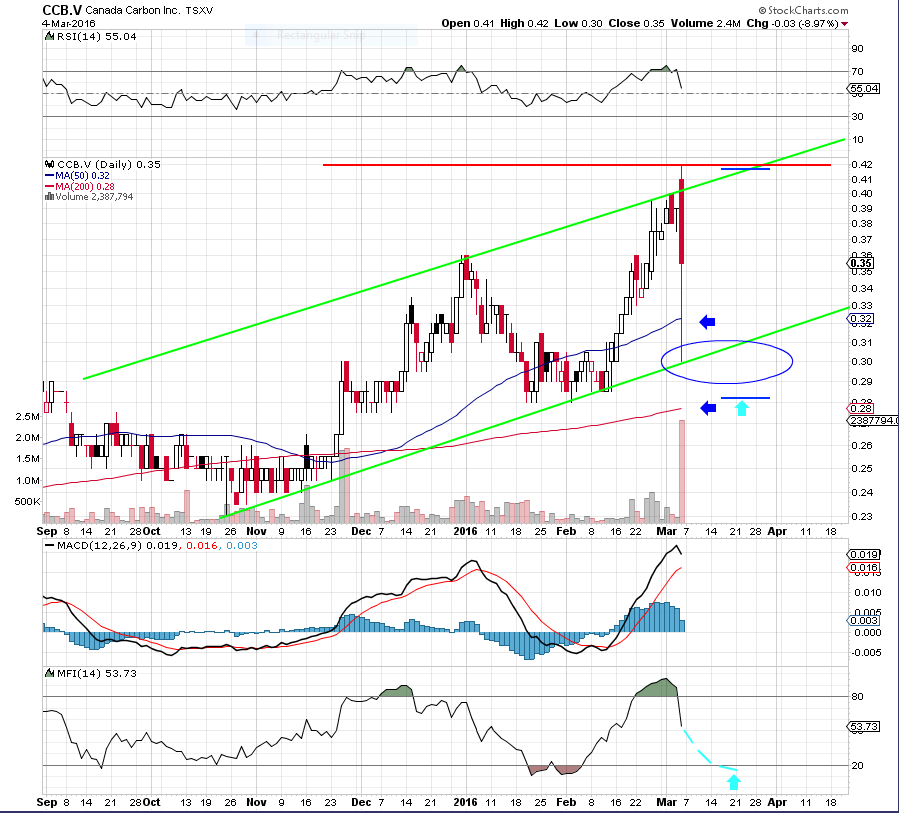
Task: Click the 0.23 price axis label
Action: click(x=862, y=517)
